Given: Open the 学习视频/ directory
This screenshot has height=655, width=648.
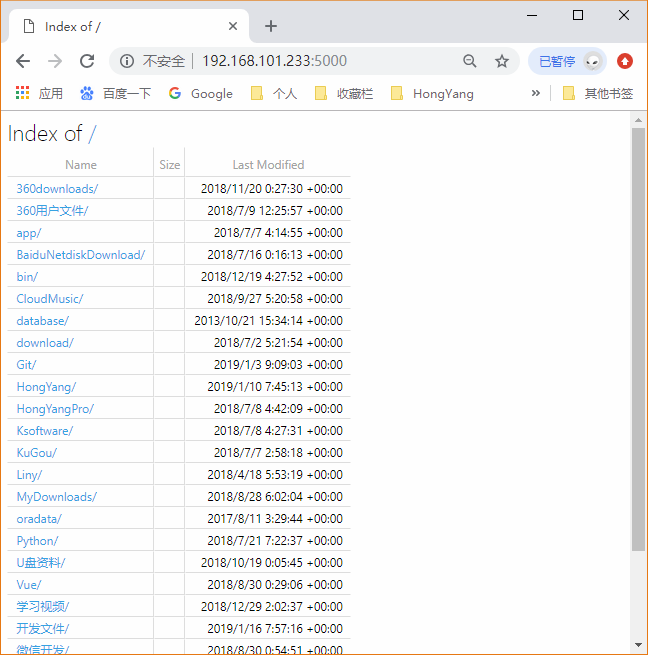Looking at the screenshot, I should 43,607.
